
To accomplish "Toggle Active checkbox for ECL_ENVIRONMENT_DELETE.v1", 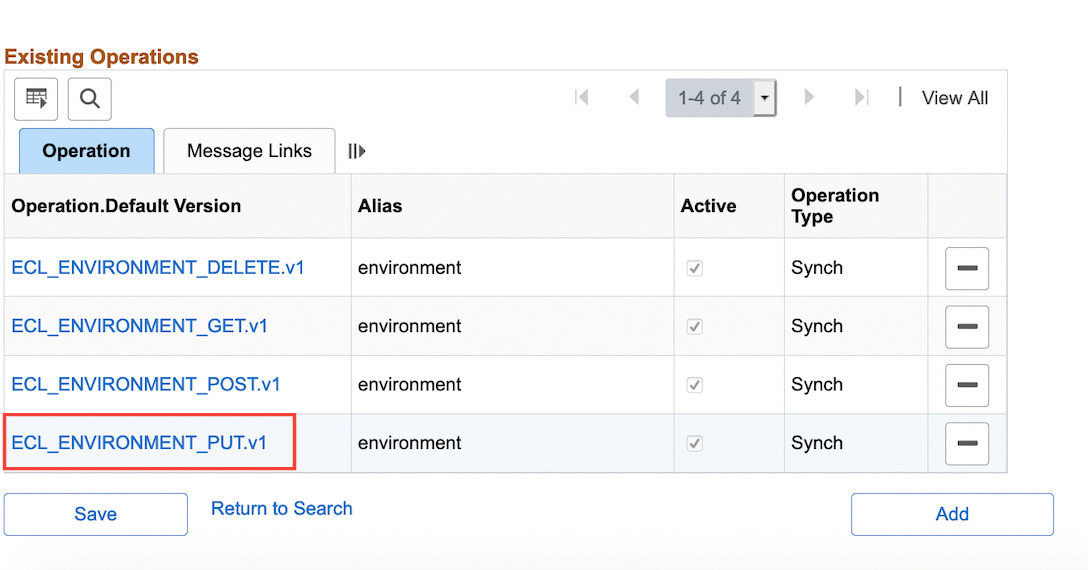I will (695, 268).
